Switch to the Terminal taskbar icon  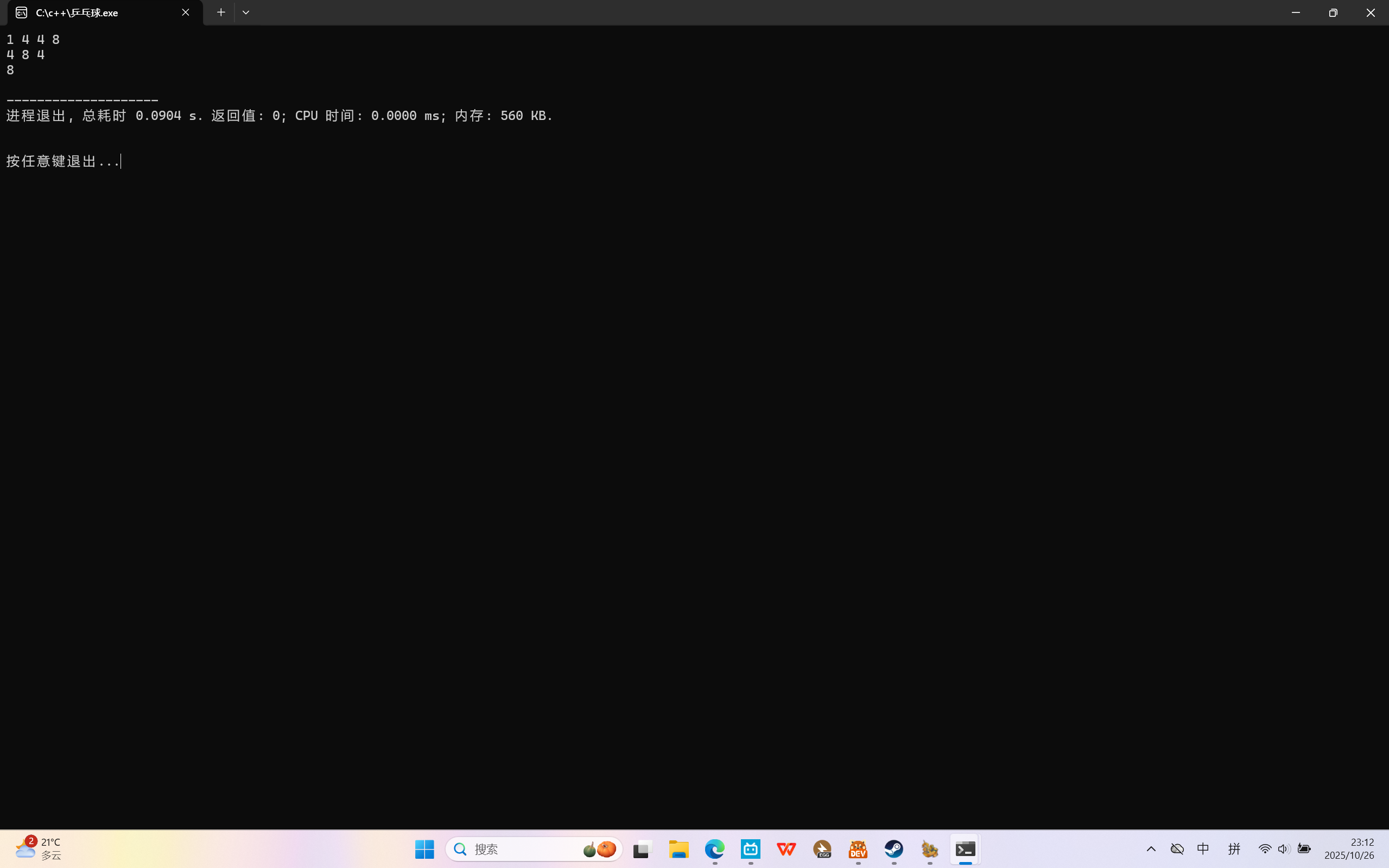pyautogui.click(x=966, y=849)
